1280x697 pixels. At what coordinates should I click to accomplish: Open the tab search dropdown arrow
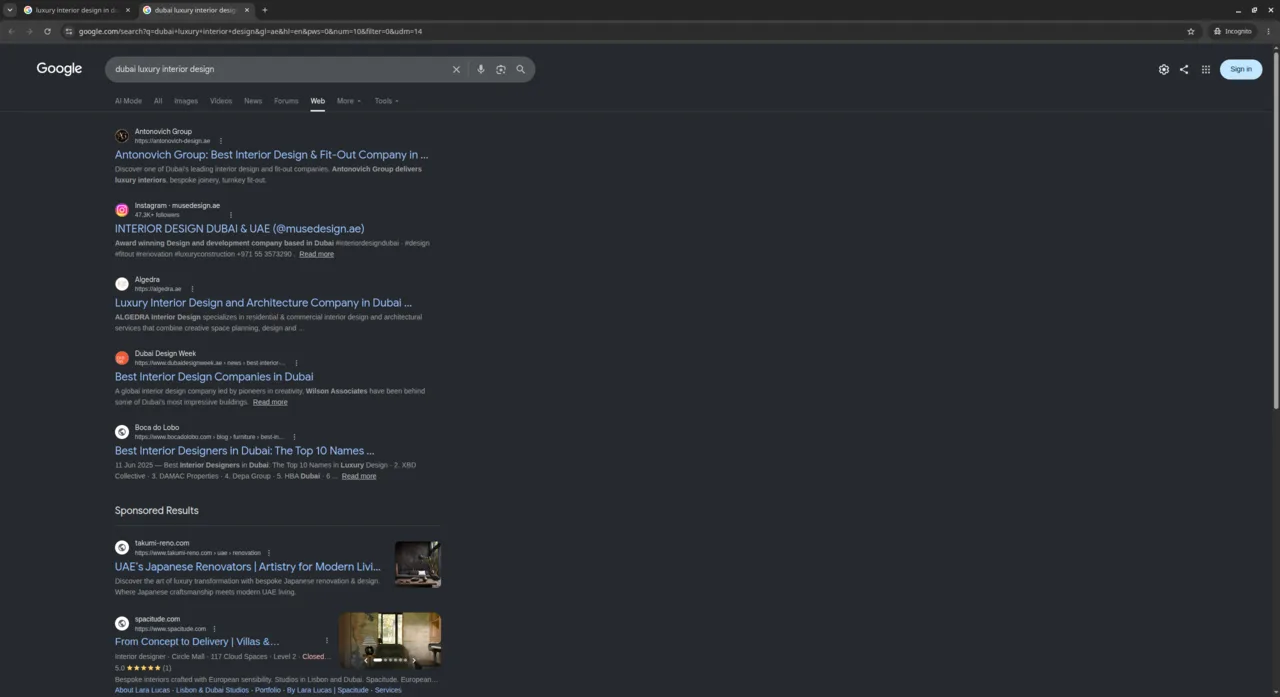(x=10, y=10)
